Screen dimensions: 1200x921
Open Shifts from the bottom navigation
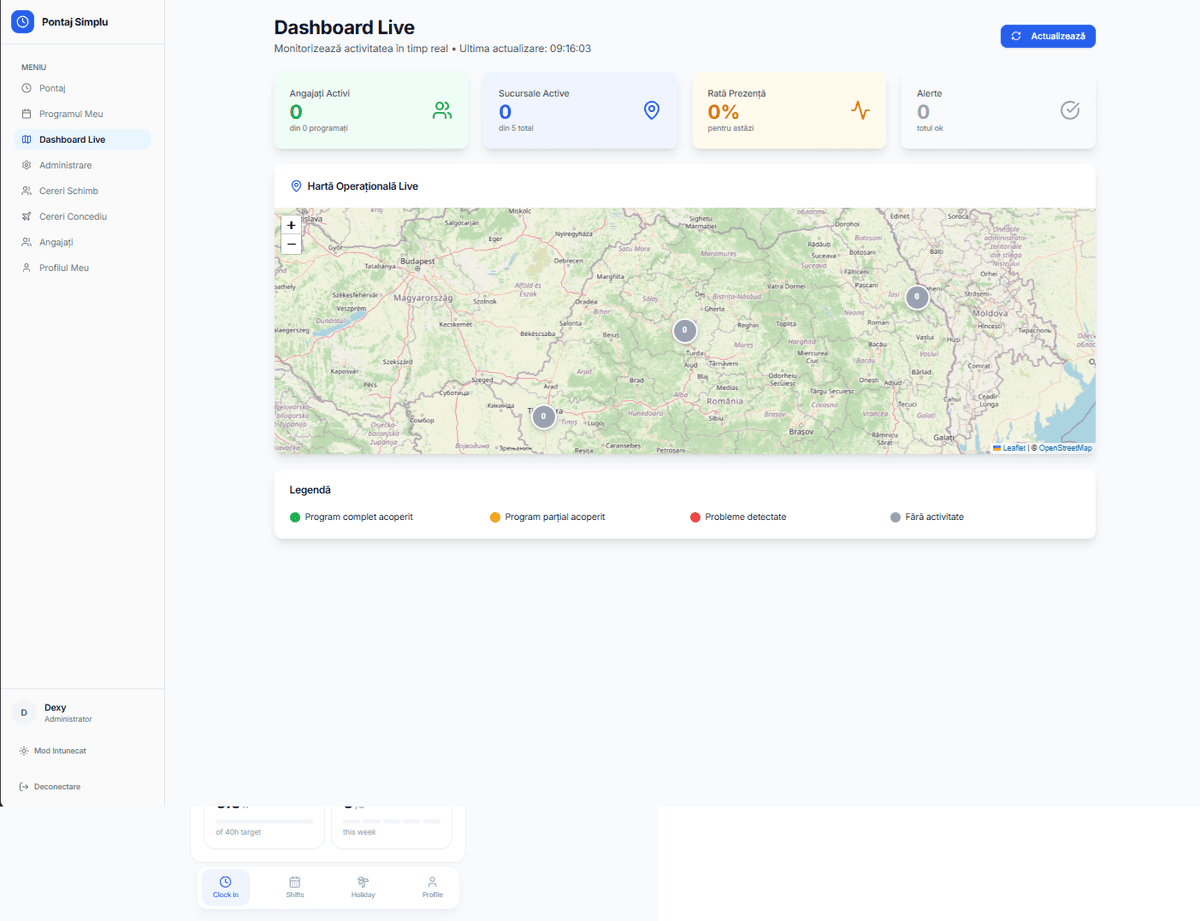tap(294, 881)
